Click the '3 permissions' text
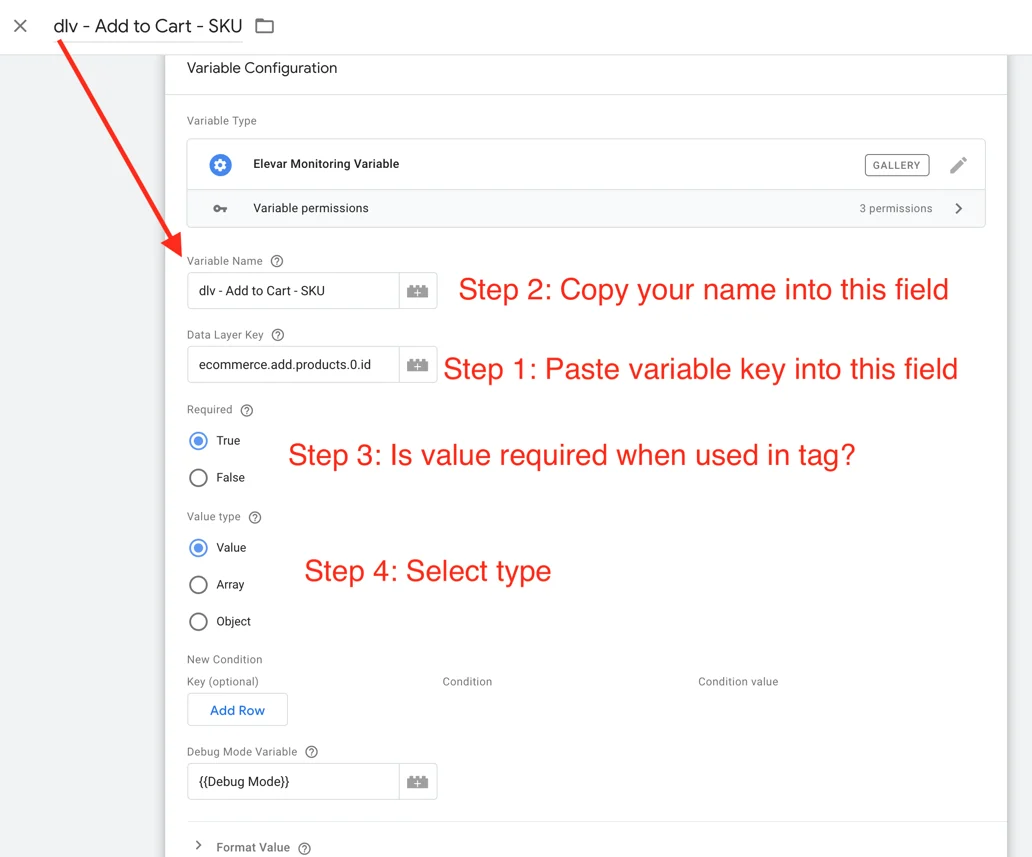1032x857 pixels. pyautogui.click(x=895, y=209)
